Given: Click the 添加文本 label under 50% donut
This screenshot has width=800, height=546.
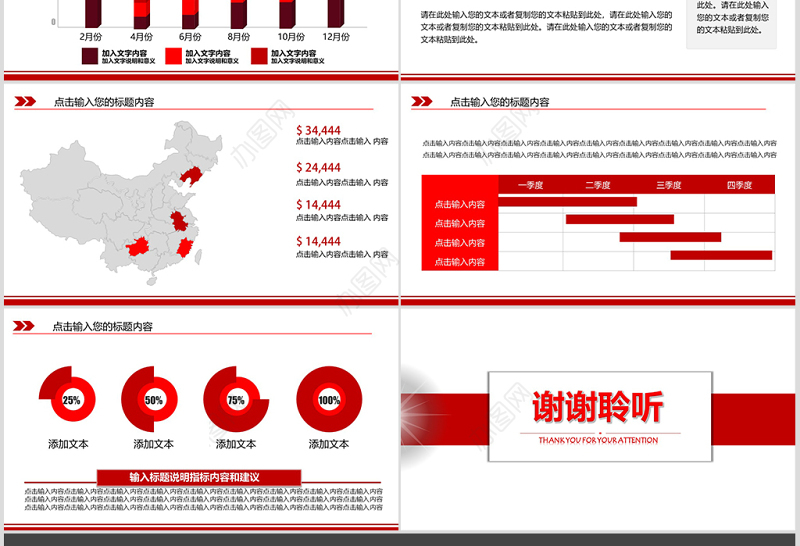Looking at the screenshot, I should pyautogui.click(x=154, y=444).
